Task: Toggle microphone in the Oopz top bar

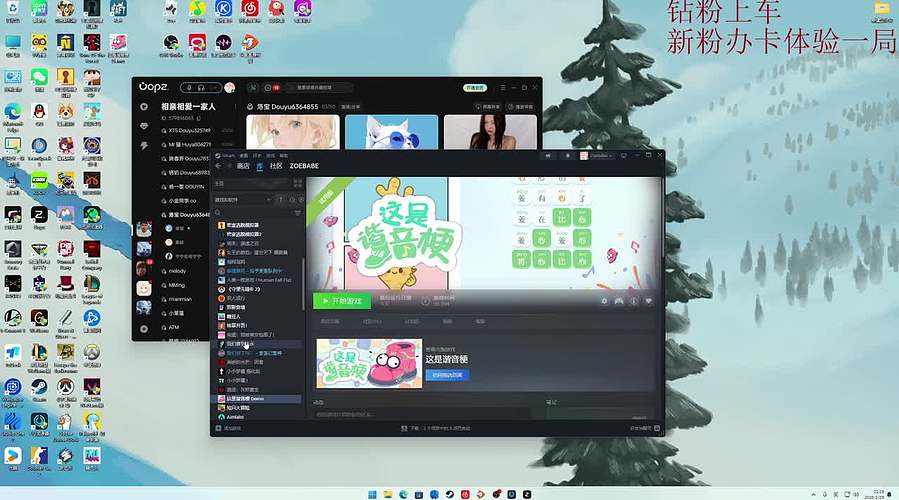Action: pyautogui.click(x=189, y=88)
